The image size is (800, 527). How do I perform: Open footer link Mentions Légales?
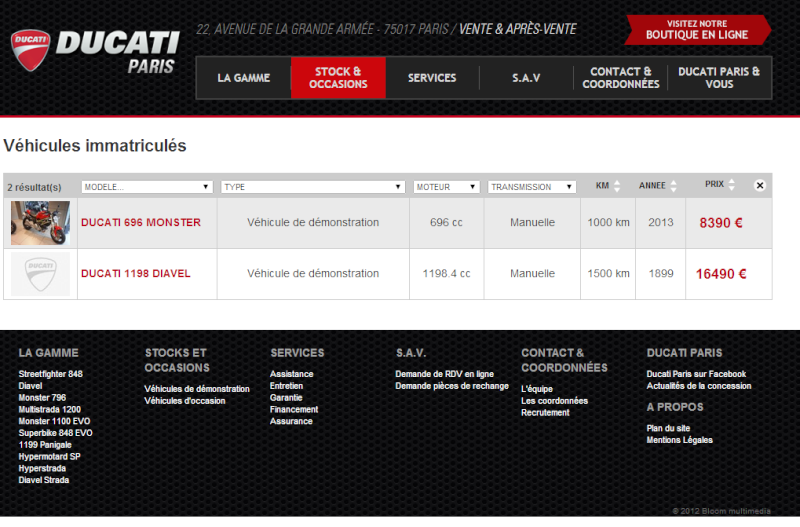(680, 440)
